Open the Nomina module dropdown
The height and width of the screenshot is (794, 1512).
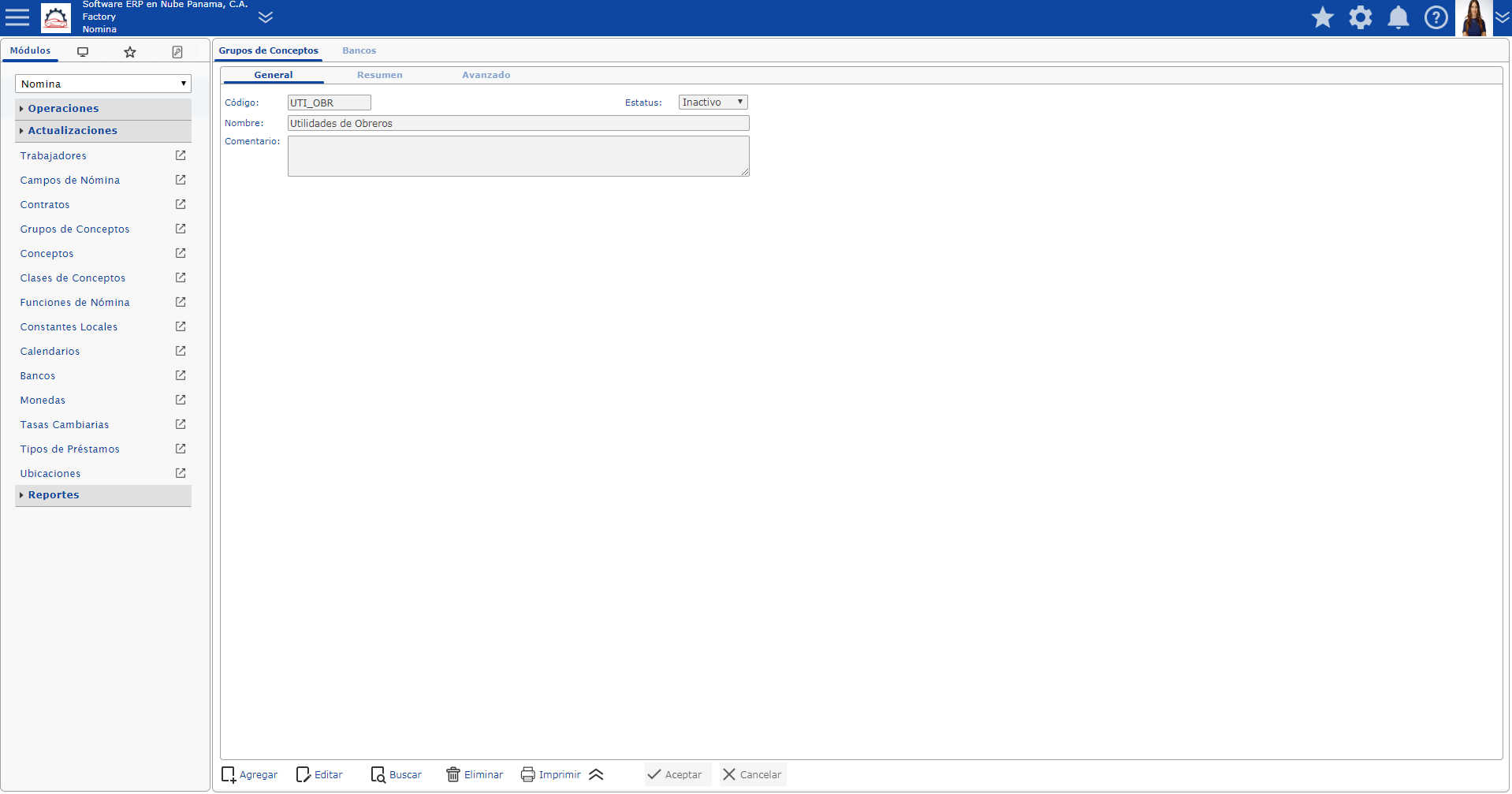[103, 84]
